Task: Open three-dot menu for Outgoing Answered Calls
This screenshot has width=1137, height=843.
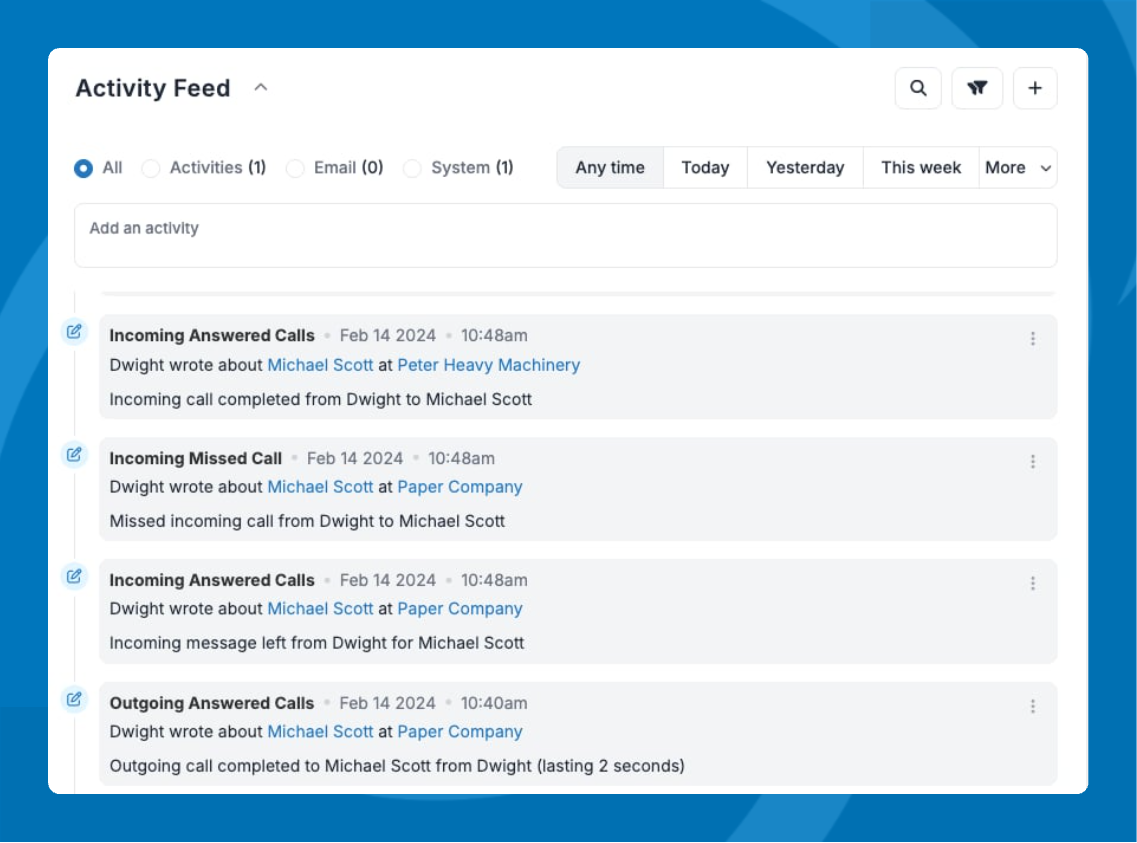Action: pos(1033,707)
